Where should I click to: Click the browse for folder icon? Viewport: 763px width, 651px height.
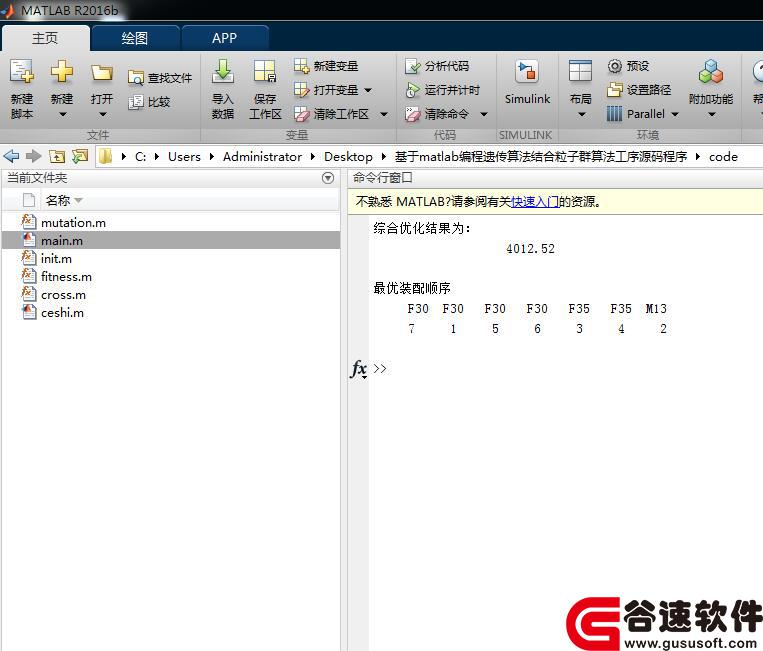(80, 156)
